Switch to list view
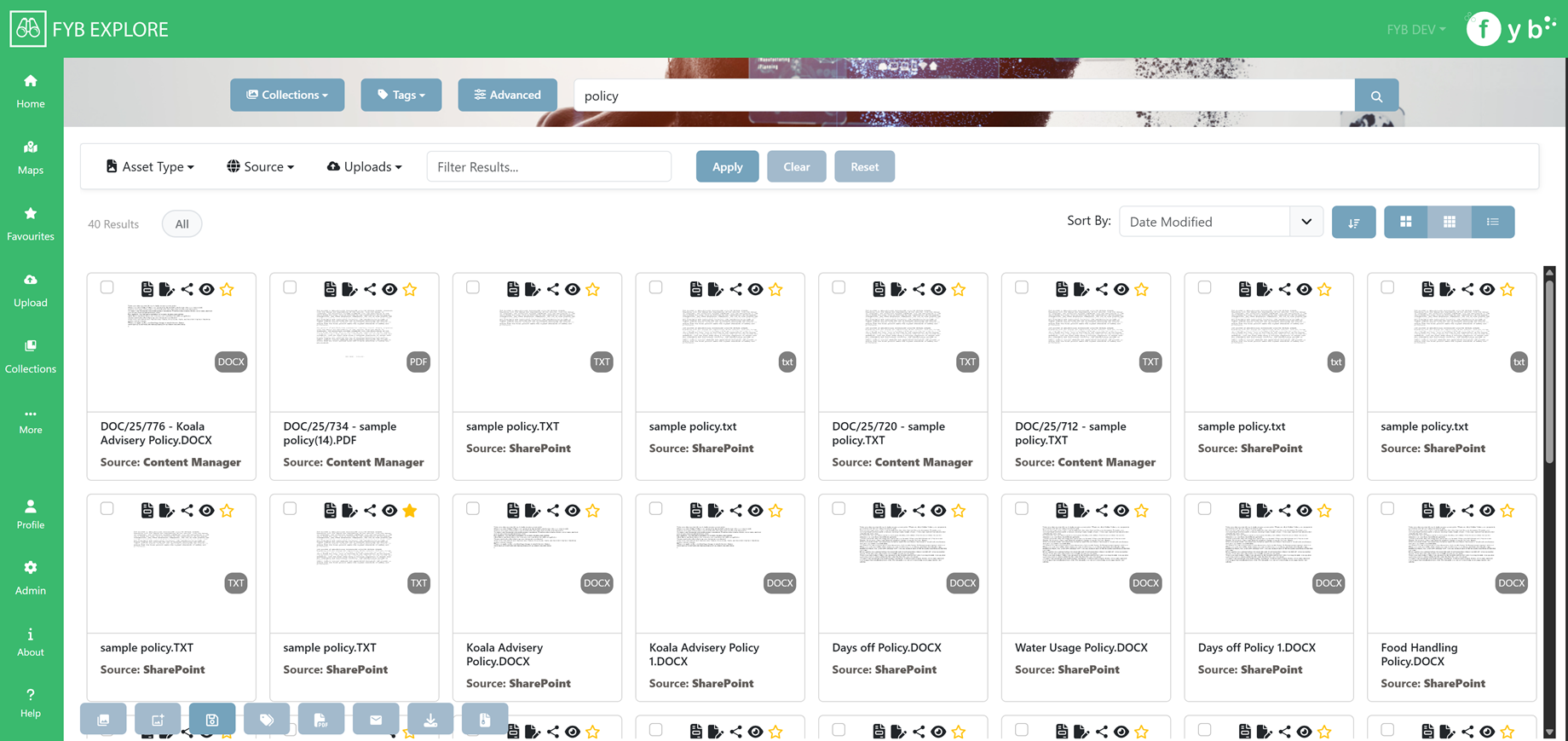The width and height of the screenshot is (1568, 741). pyautogui.click(x=1493, y=222)
